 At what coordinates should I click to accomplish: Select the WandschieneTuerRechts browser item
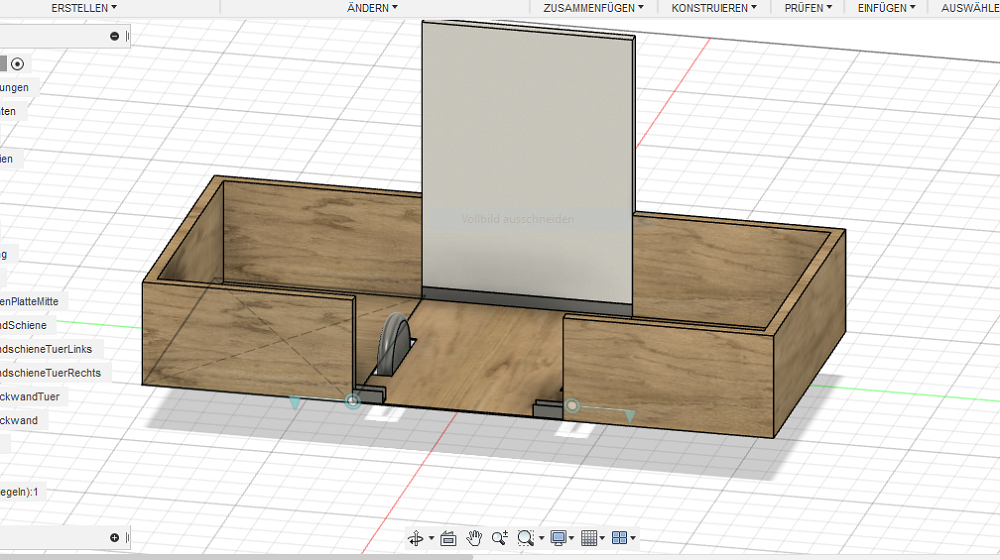(x=49, y=373)
